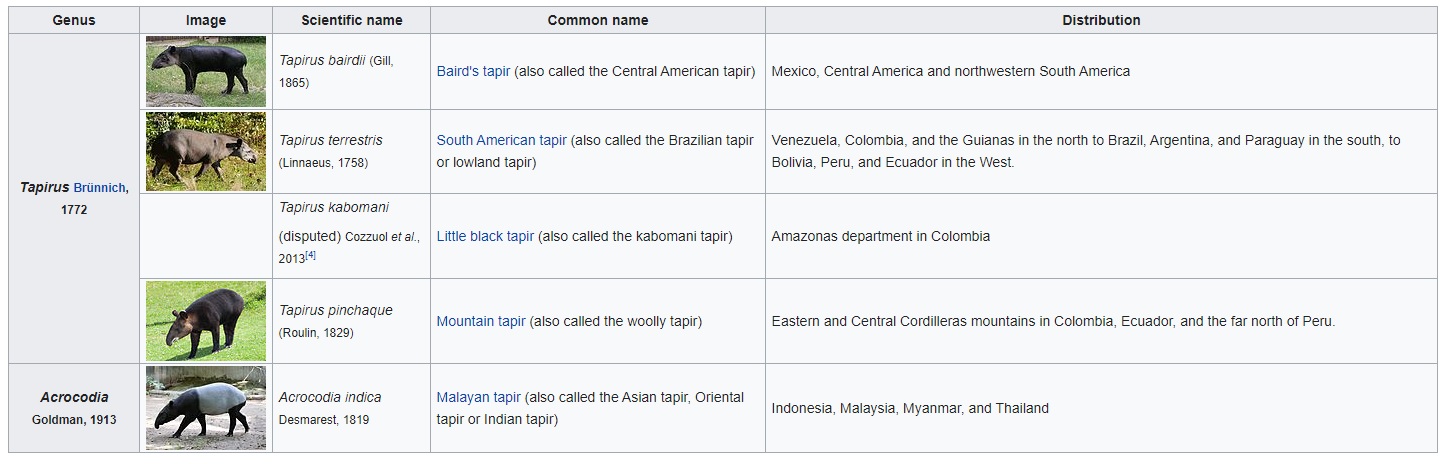
Task: Select the Image column header
Action: [206, 20]
